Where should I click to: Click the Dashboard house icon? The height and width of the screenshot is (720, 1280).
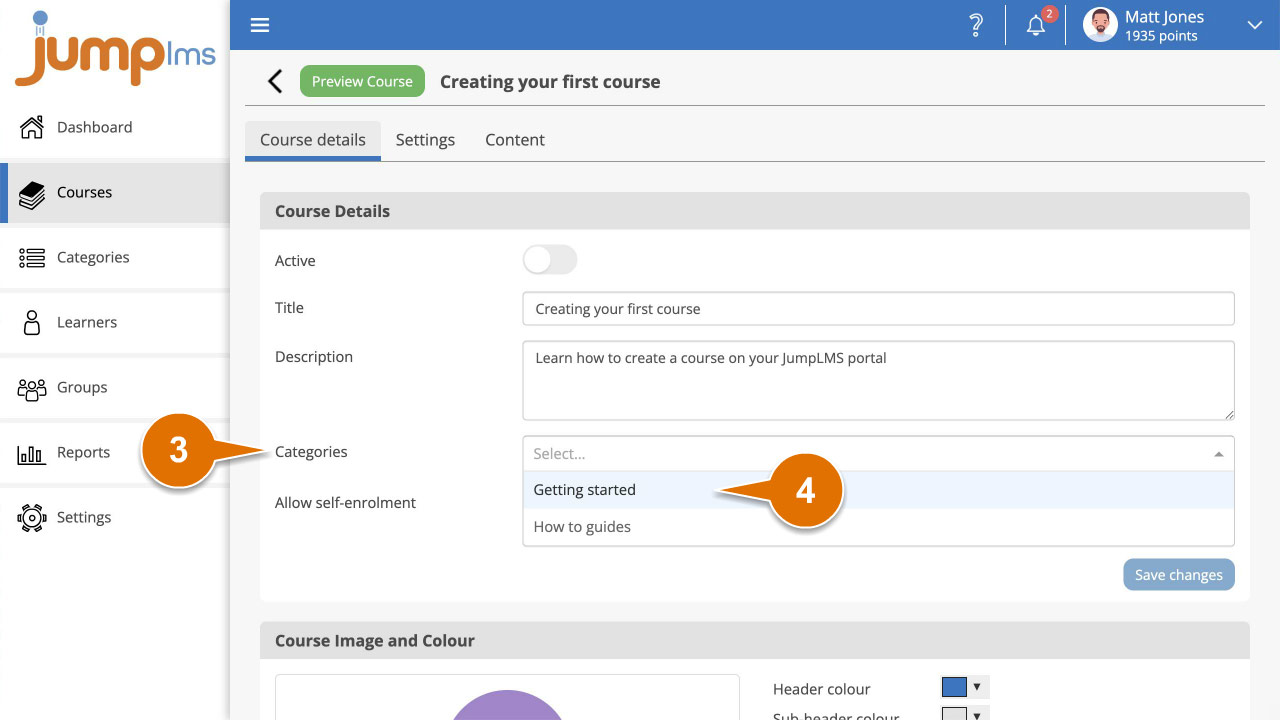32,127
